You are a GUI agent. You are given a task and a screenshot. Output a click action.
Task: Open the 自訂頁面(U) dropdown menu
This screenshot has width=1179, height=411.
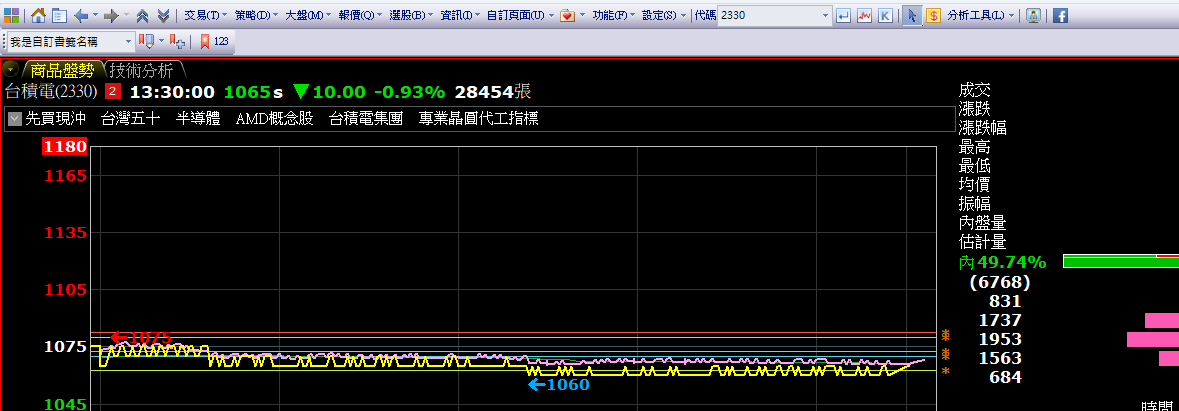pyautogui.click(x=520, y=15)
